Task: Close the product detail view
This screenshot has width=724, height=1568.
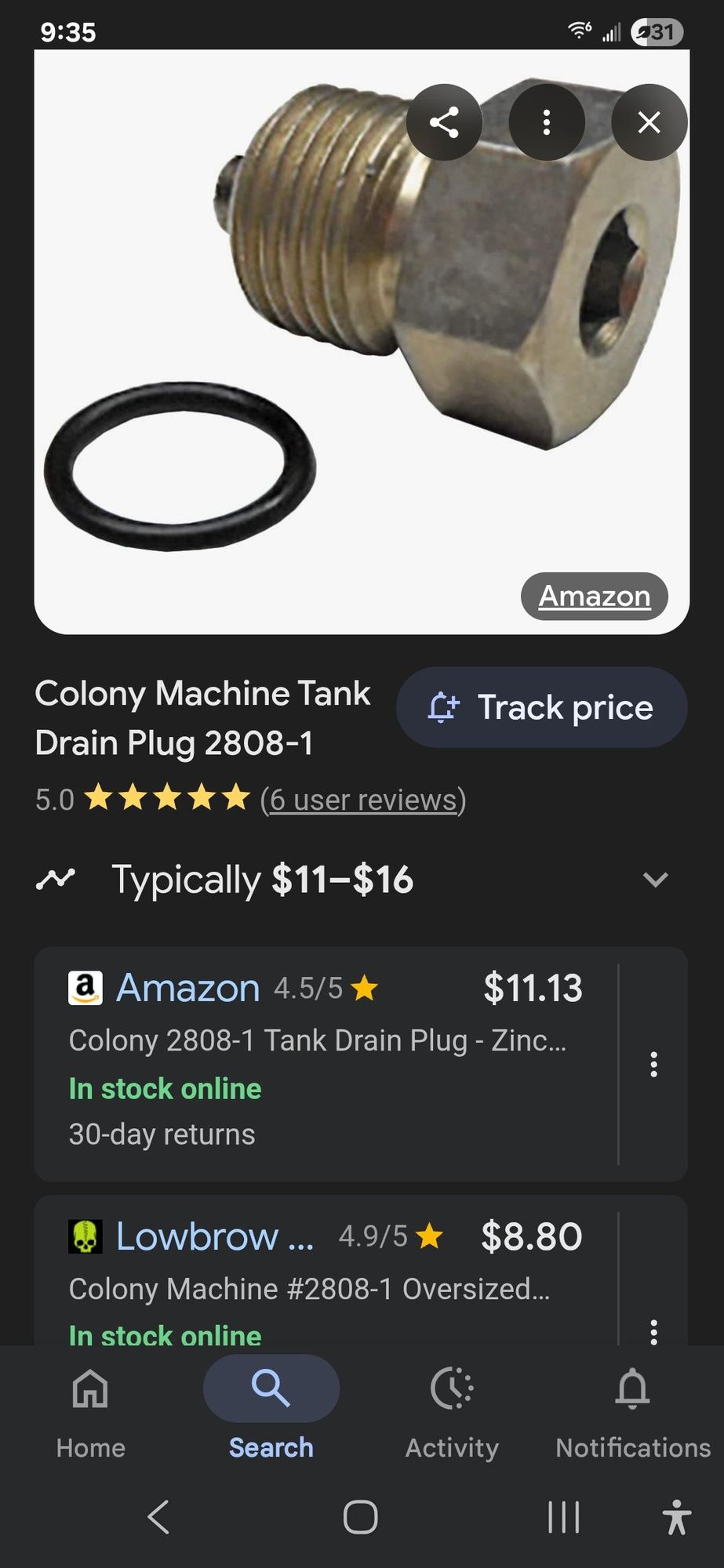Action: tap(649, 122)
